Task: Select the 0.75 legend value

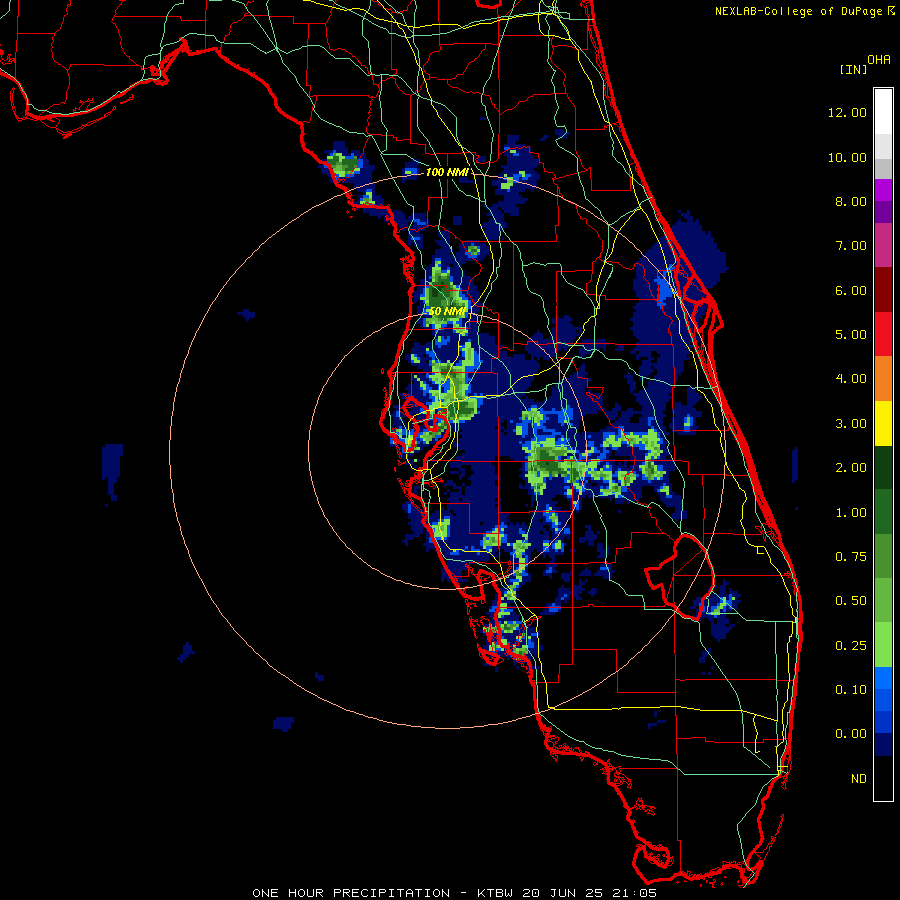Action: [850, 557]
